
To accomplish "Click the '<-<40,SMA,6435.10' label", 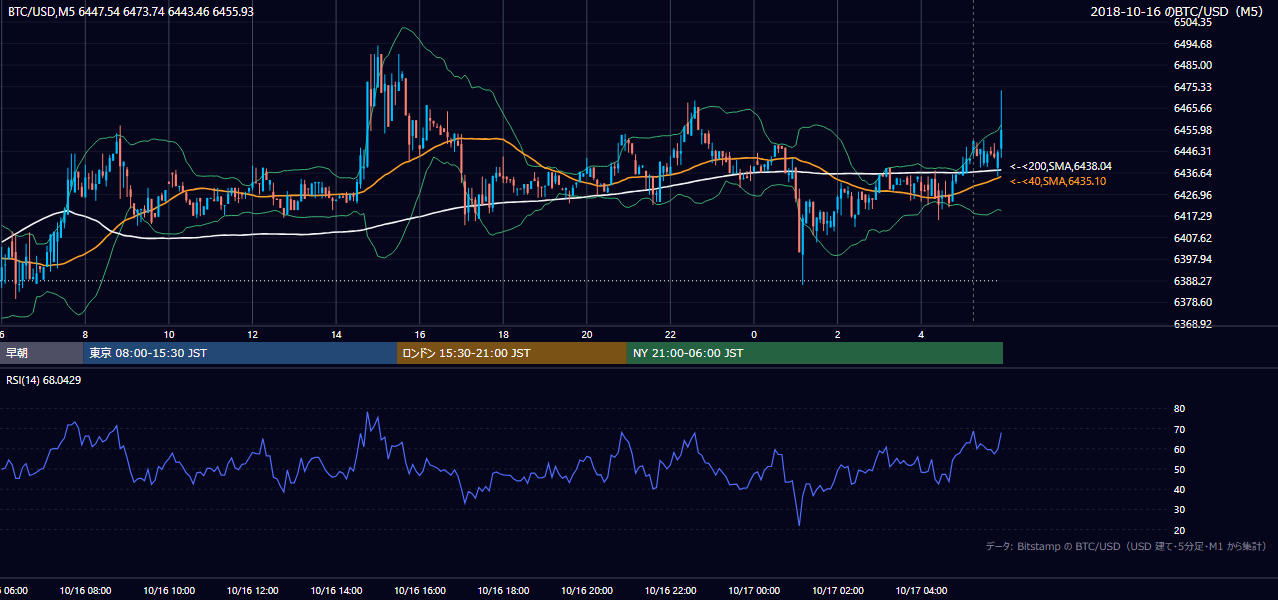I will [x=1058, y=181].
